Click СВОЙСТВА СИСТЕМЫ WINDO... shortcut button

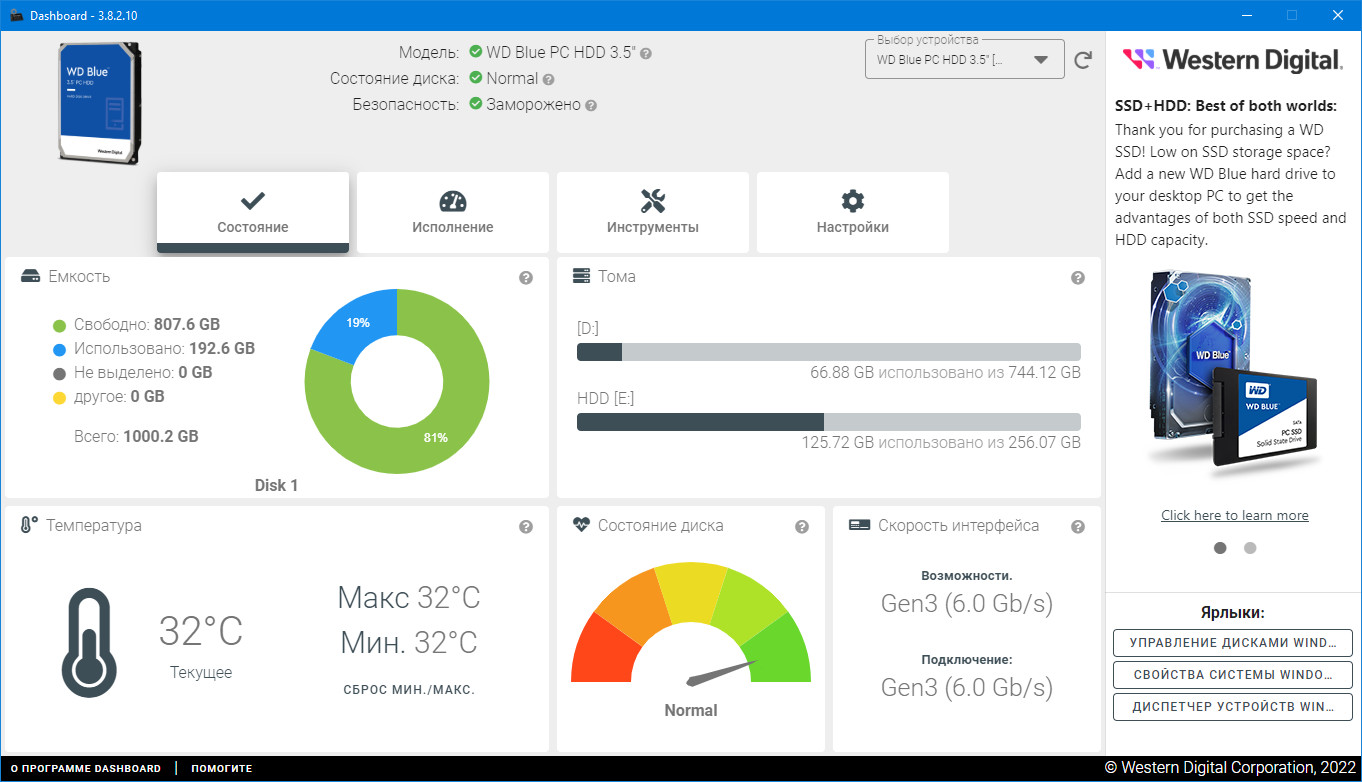coord(1233,675)
